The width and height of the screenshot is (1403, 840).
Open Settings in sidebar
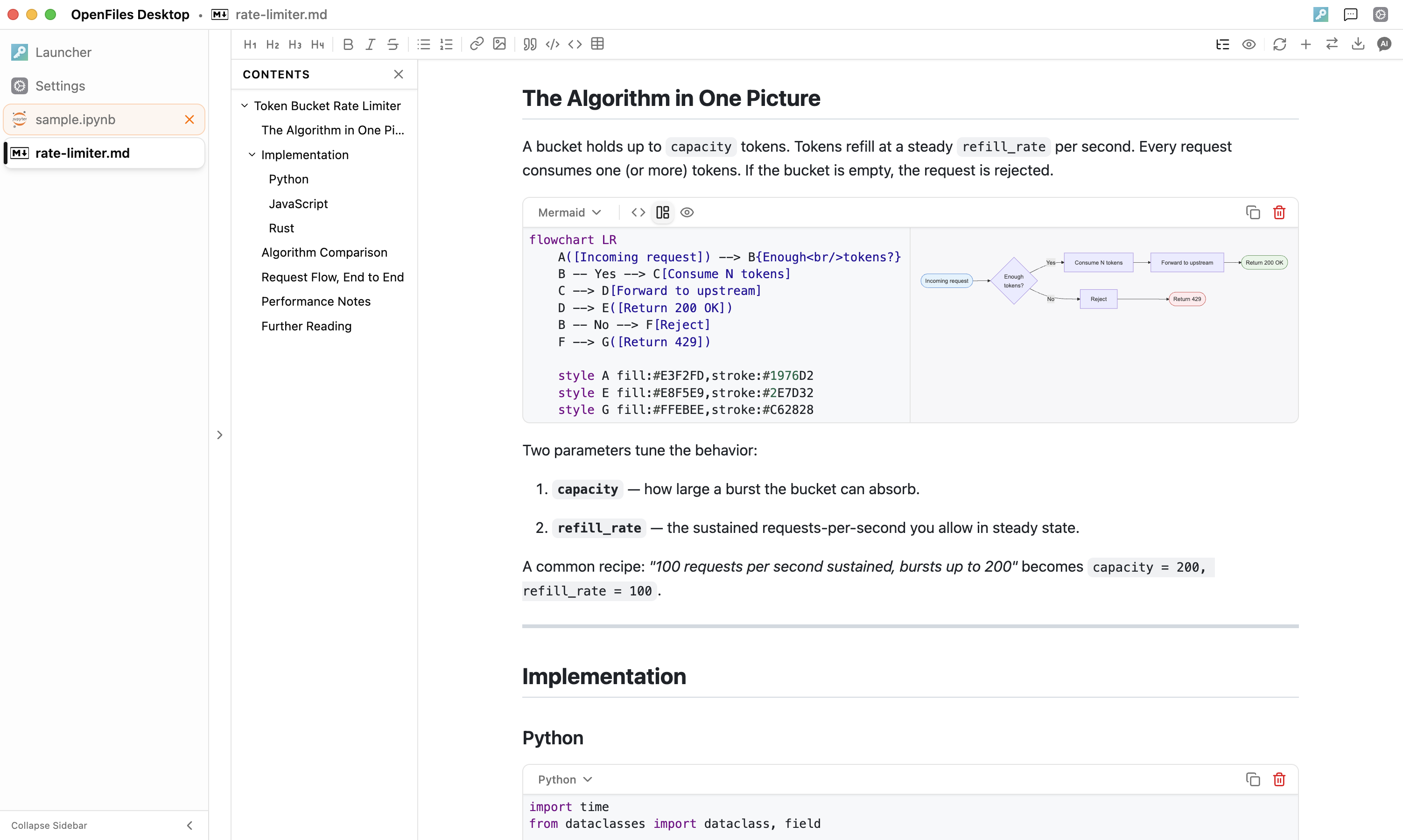[104, 86]
